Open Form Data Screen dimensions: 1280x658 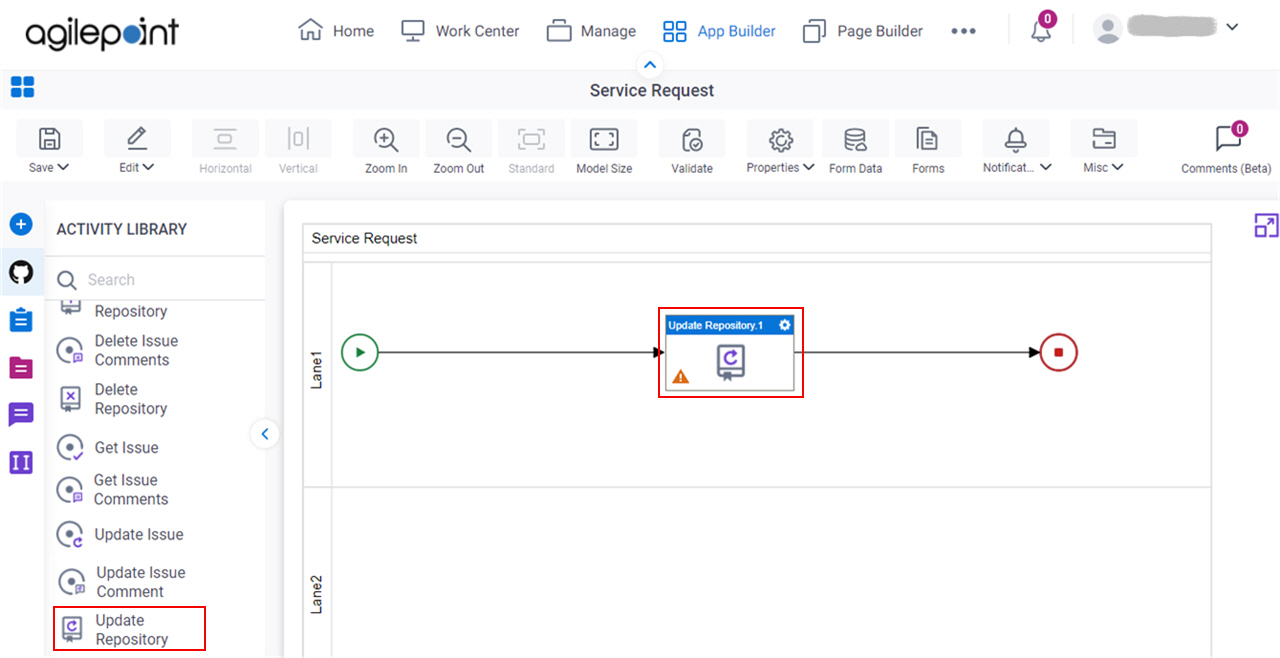click(x=855, y=148)
